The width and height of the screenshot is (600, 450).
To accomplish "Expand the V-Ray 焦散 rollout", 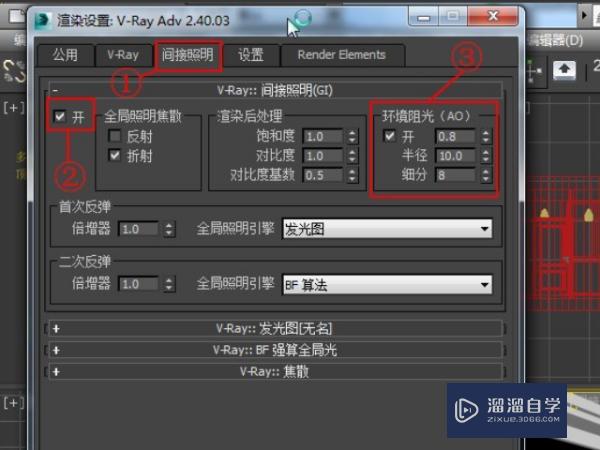I will point(276,372).
